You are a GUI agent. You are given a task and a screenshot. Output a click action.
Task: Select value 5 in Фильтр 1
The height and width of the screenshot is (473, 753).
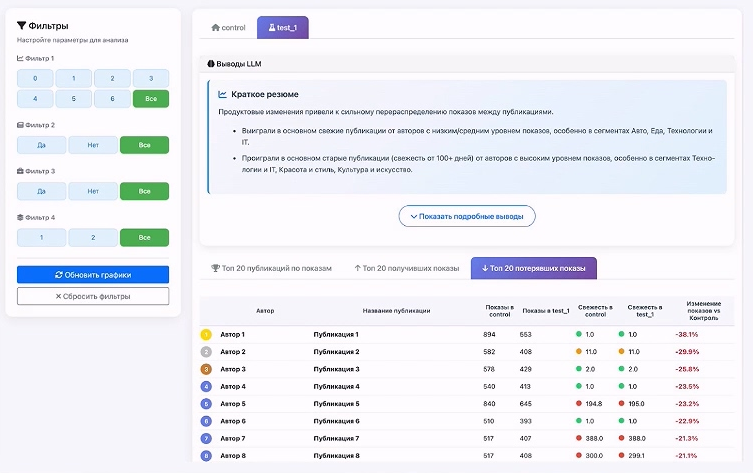pyautogui.click(x=73, y=98)
